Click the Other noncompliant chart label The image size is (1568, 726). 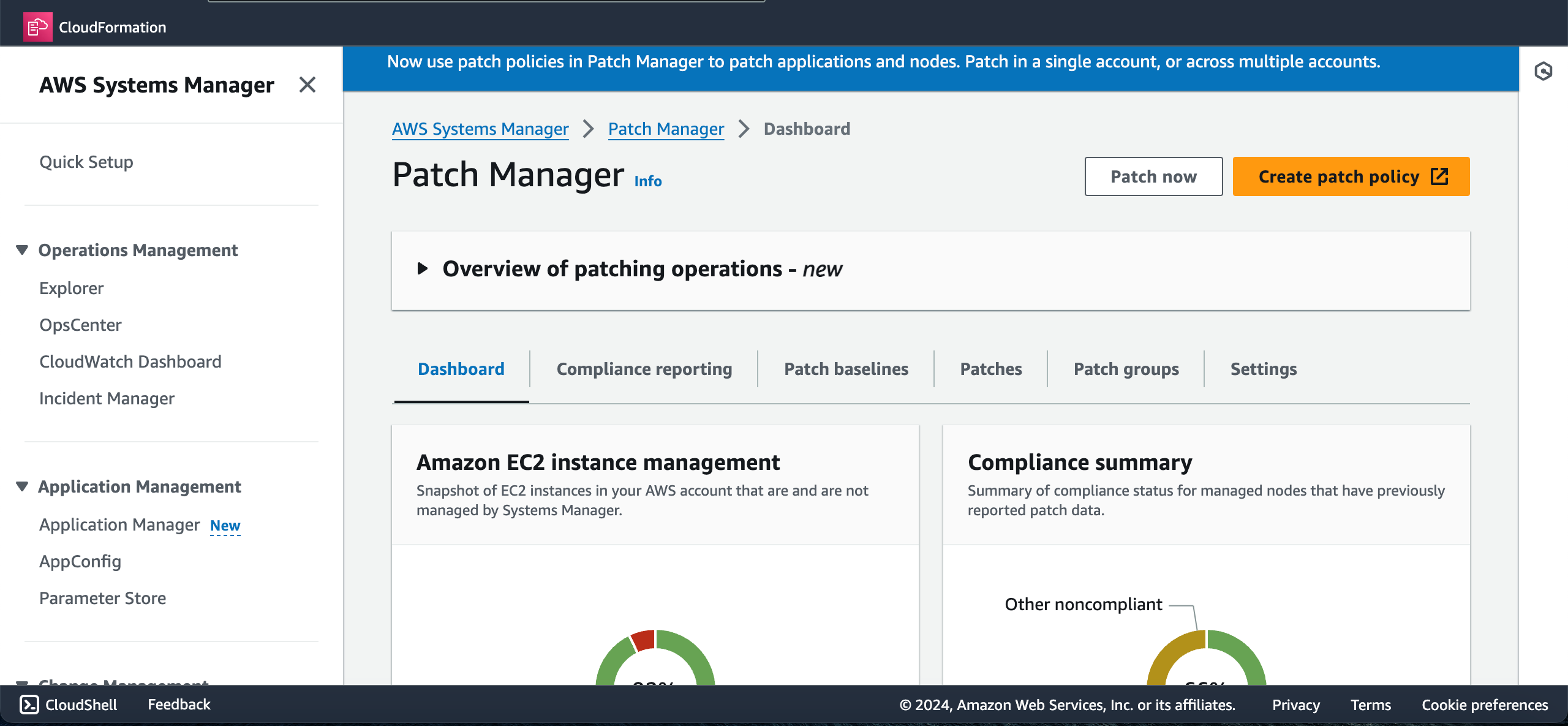click(1083, 604)
